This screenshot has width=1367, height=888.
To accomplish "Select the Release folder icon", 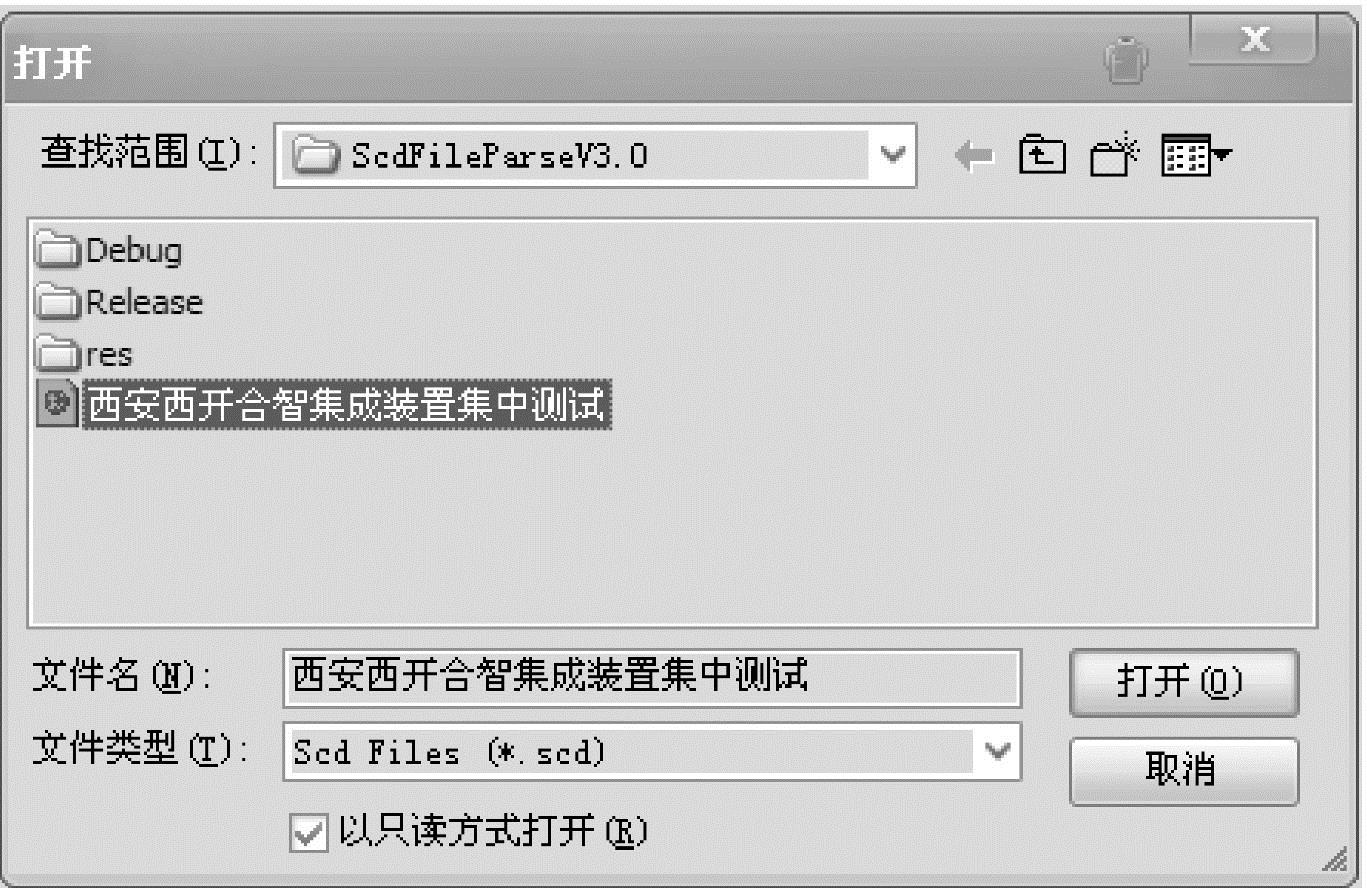I will tap(58, 302).
